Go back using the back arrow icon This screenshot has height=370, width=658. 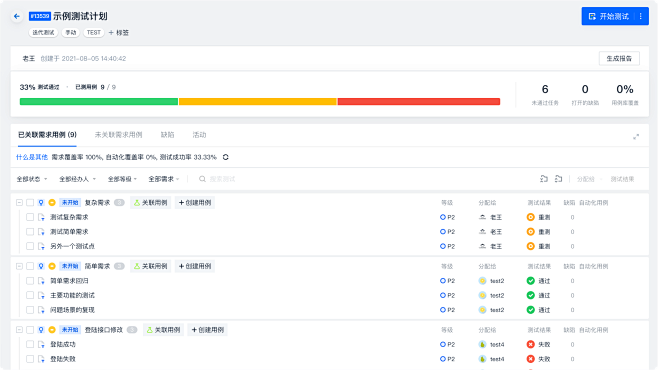point(17,16)
